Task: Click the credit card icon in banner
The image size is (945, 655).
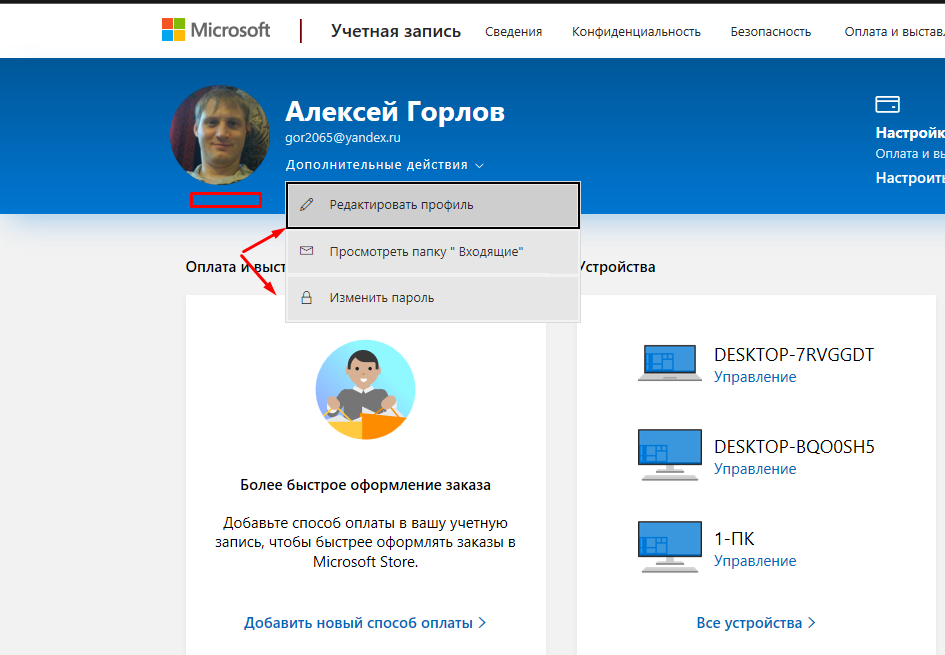Action: point(887,104)
